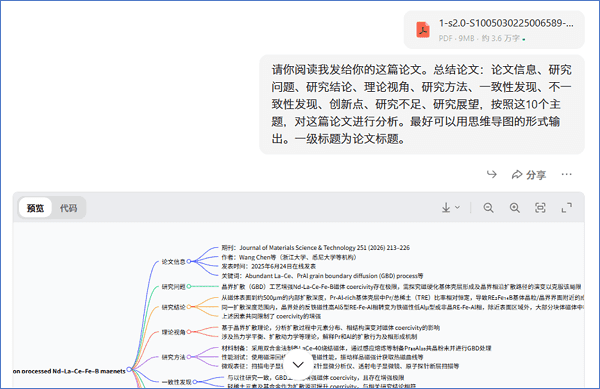
Task: Toggle the 一致性发现 node circle
Action: tap(195, 382)
